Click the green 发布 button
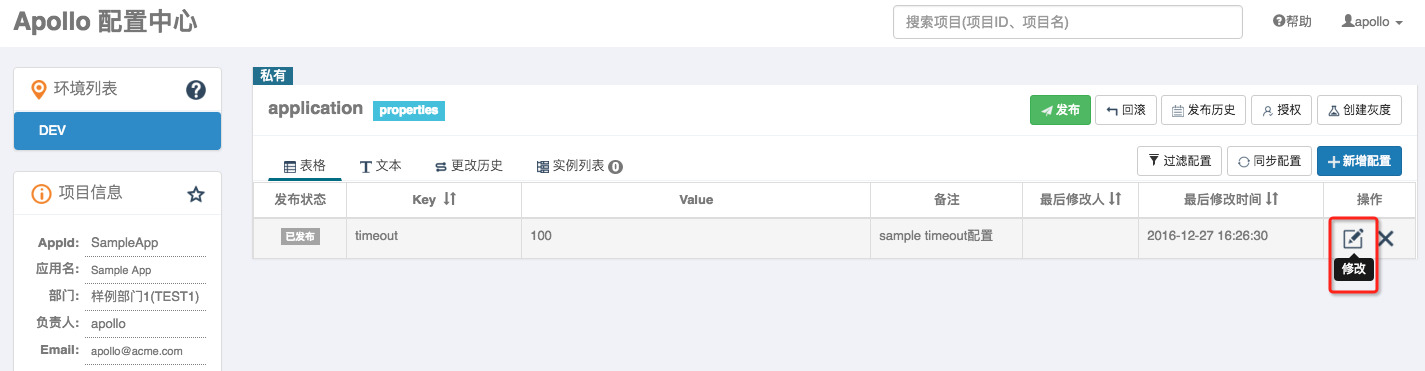Screen dimensions: 1425x371 (x=1060, y=110)
